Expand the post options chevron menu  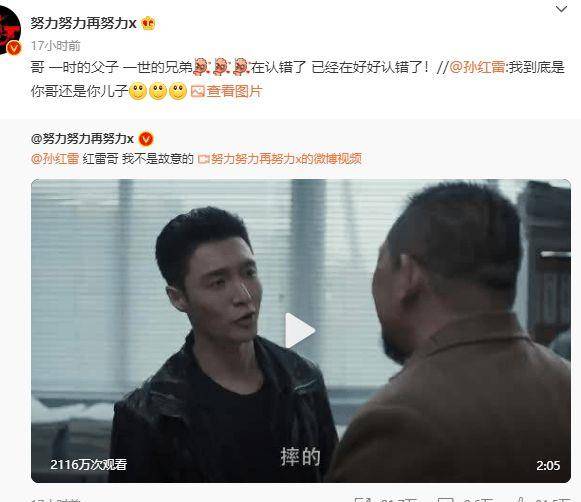561,9
